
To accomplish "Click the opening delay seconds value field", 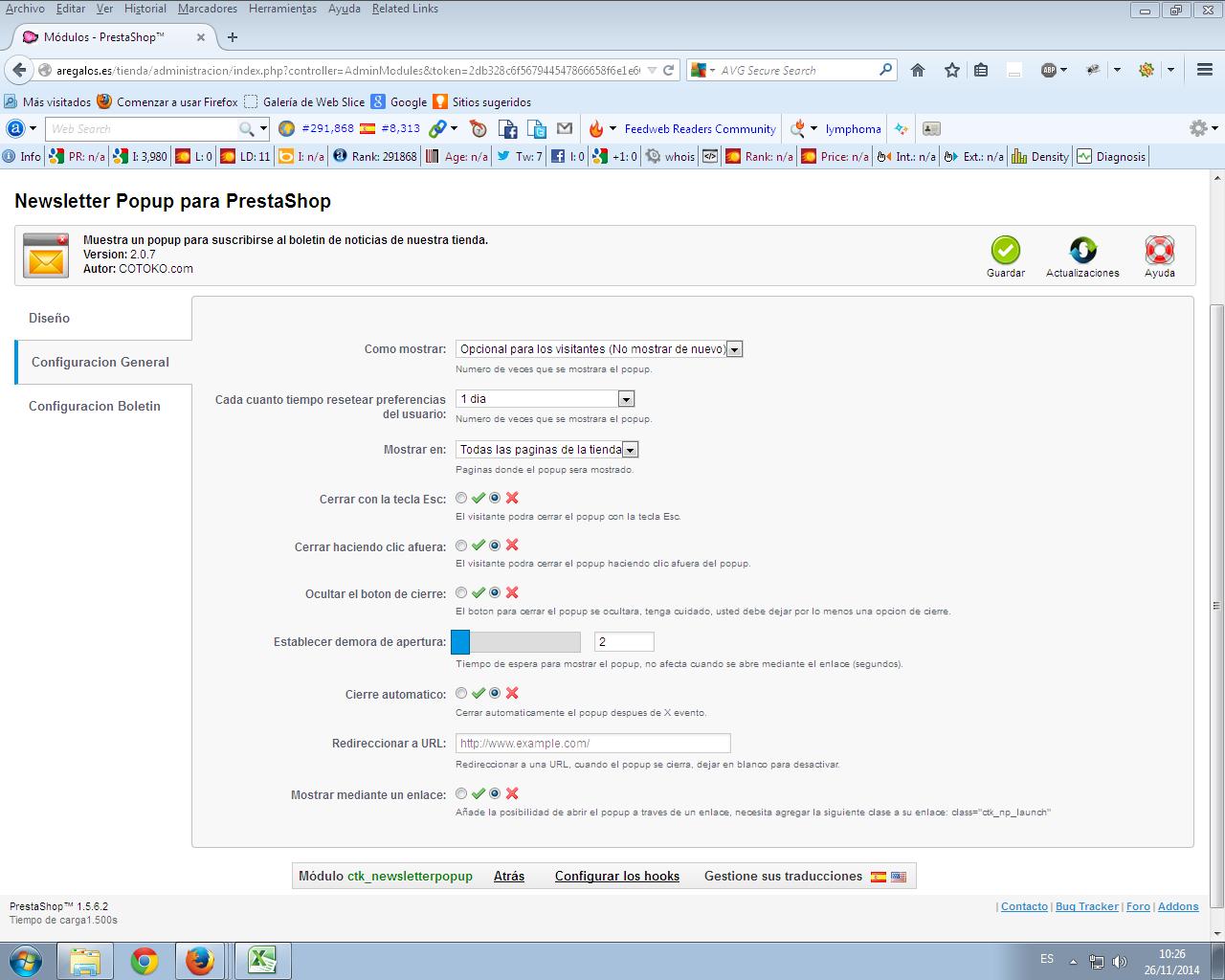I will (624, 641).
